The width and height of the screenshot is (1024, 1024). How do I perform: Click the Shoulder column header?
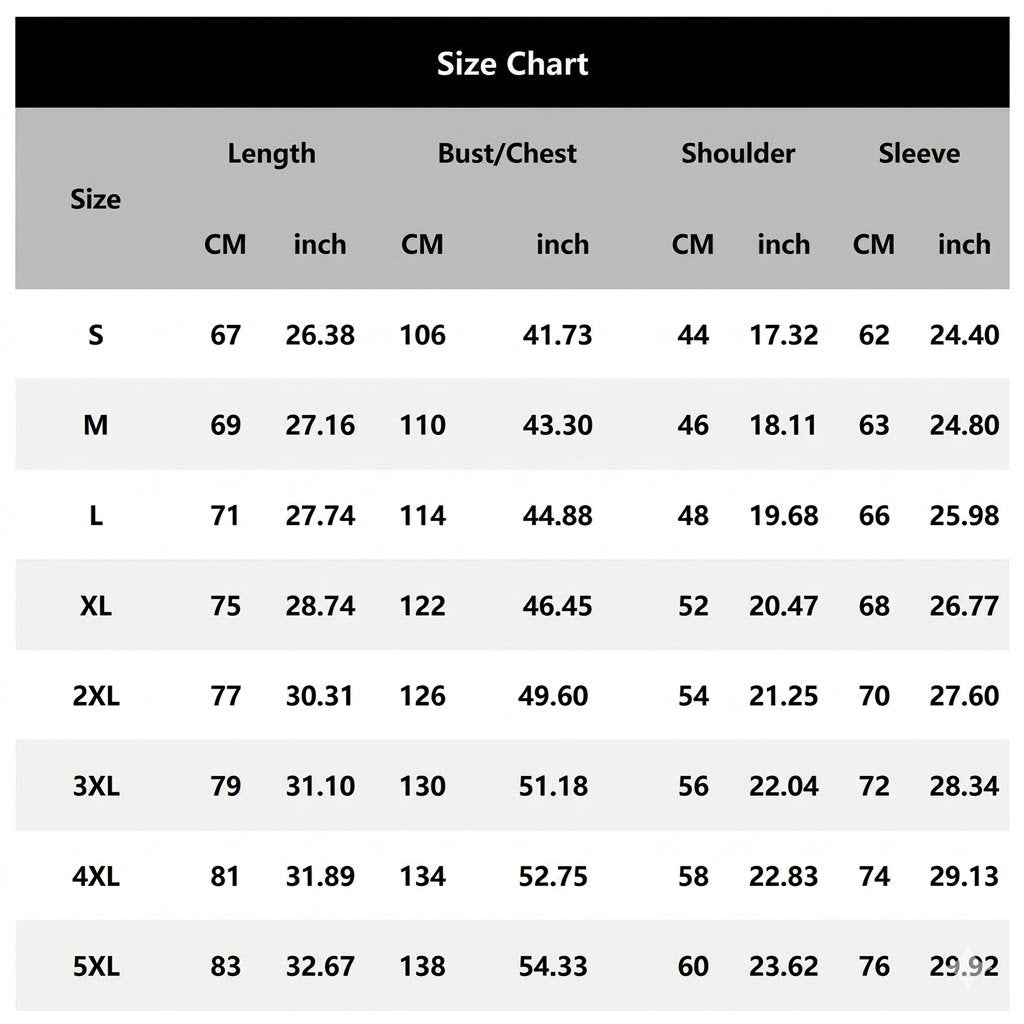738,153
